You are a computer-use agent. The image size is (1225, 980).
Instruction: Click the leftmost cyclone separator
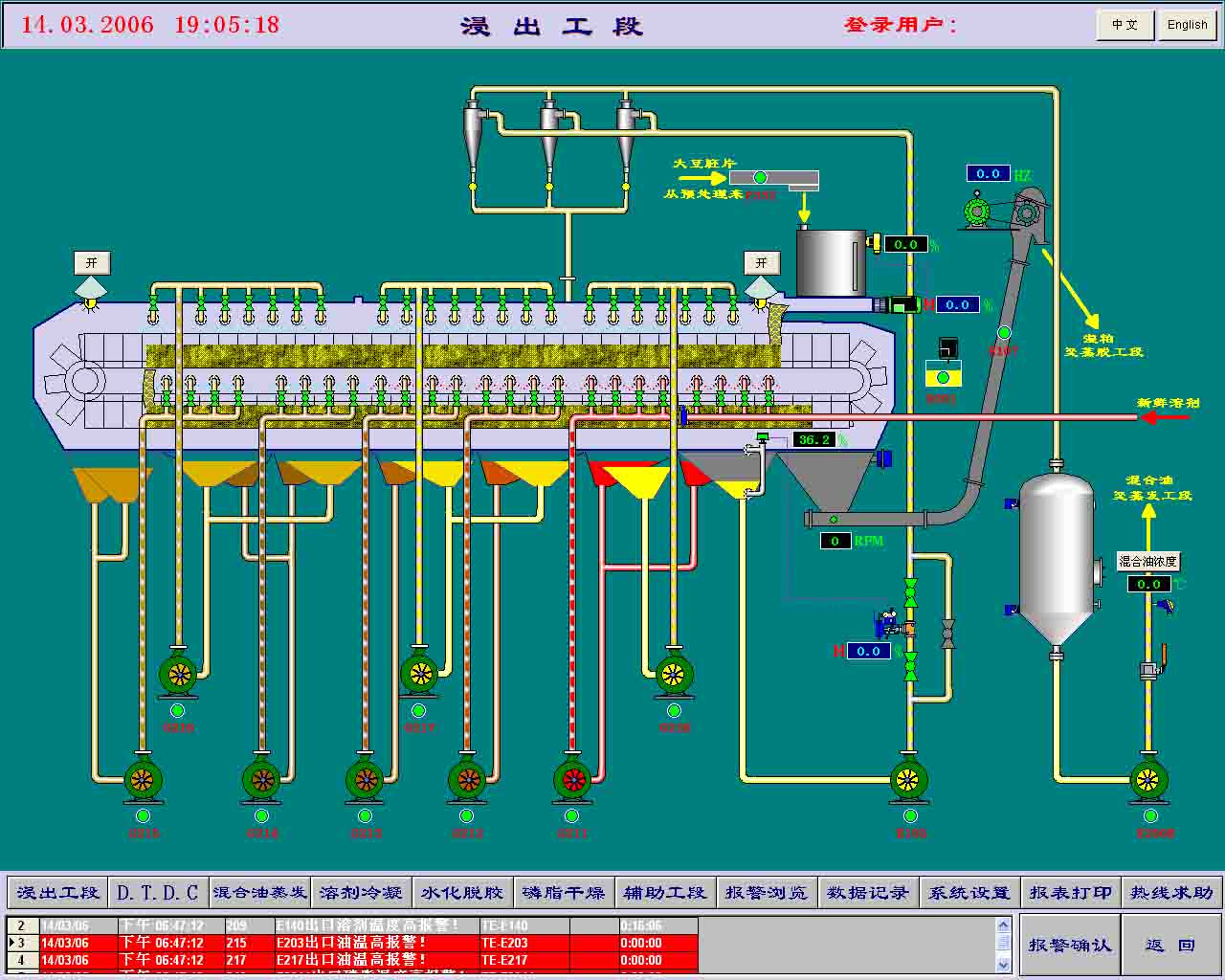(474, 128)
